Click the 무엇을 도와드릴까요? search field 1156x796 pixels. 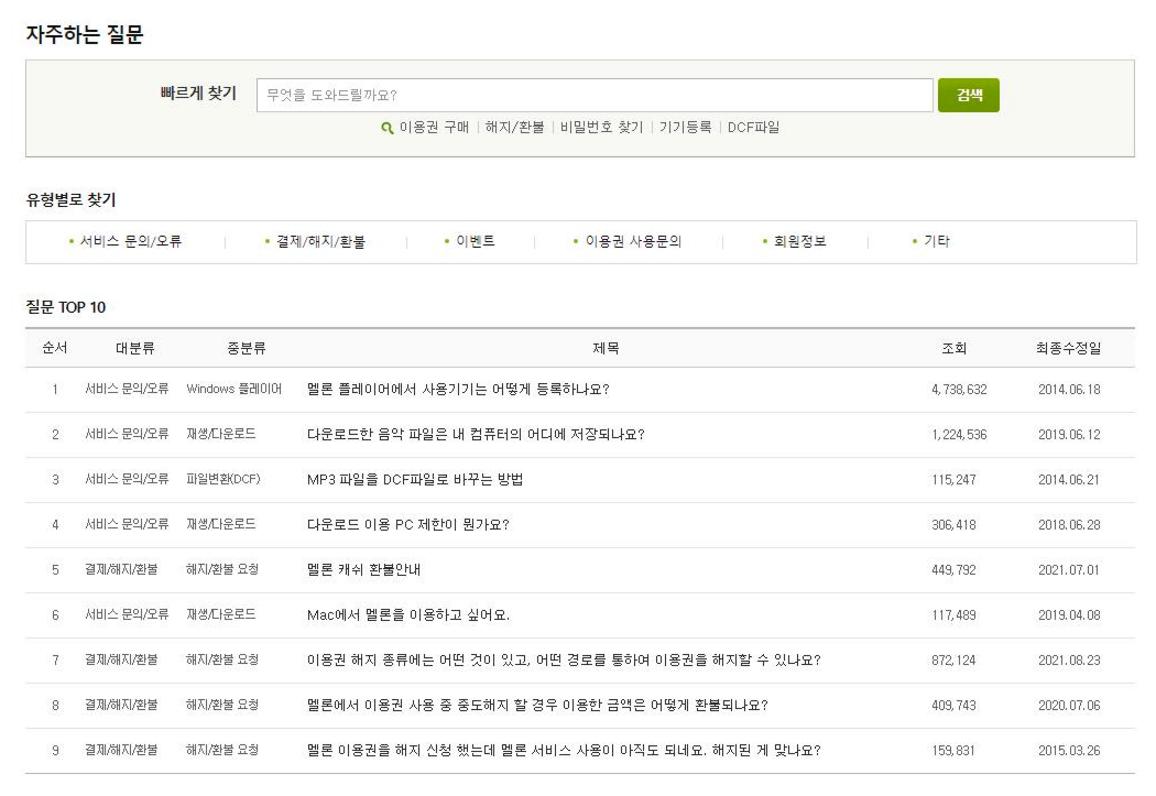(594, 95)
